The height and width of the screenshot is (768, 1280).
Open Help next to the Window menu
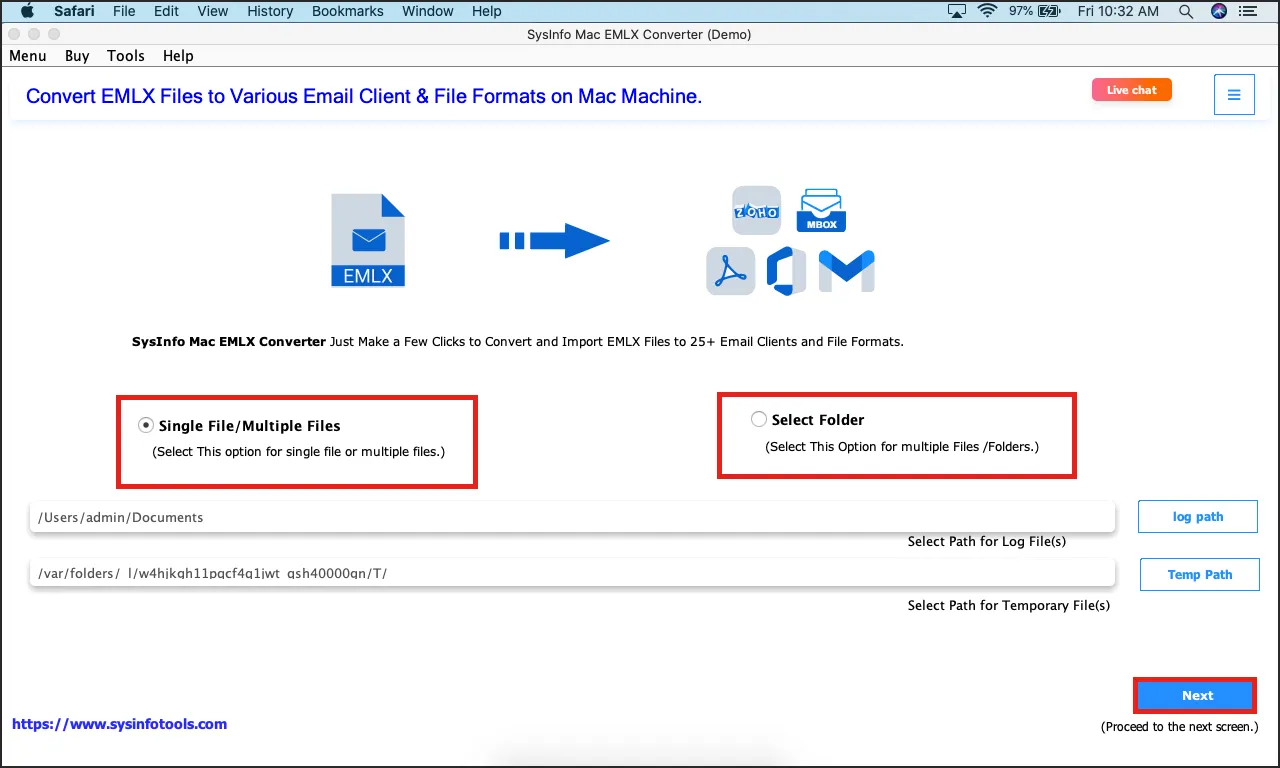tap(487, 11)
